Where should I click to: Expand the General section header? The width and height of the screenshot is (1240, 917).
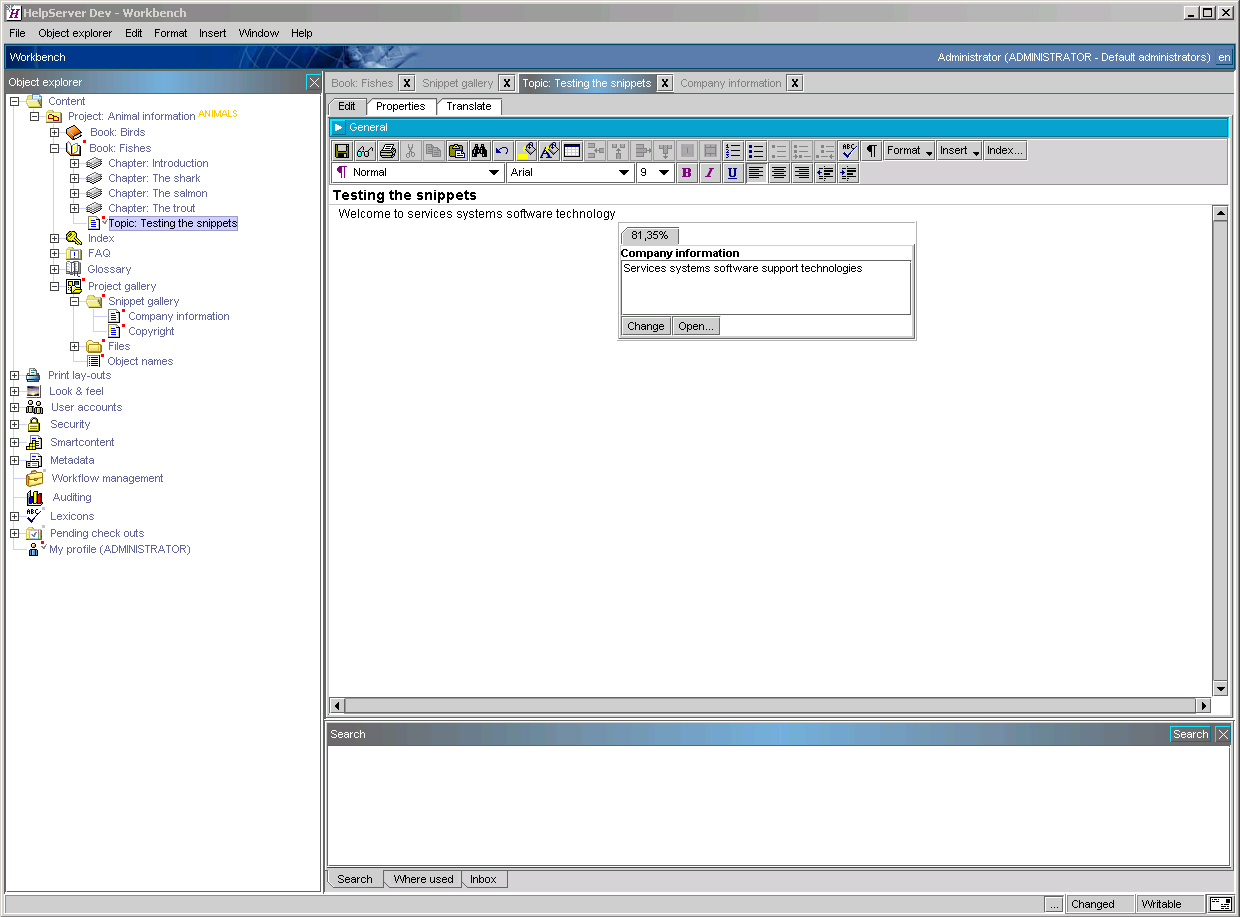pyautogui.click(x=339, y=127)
